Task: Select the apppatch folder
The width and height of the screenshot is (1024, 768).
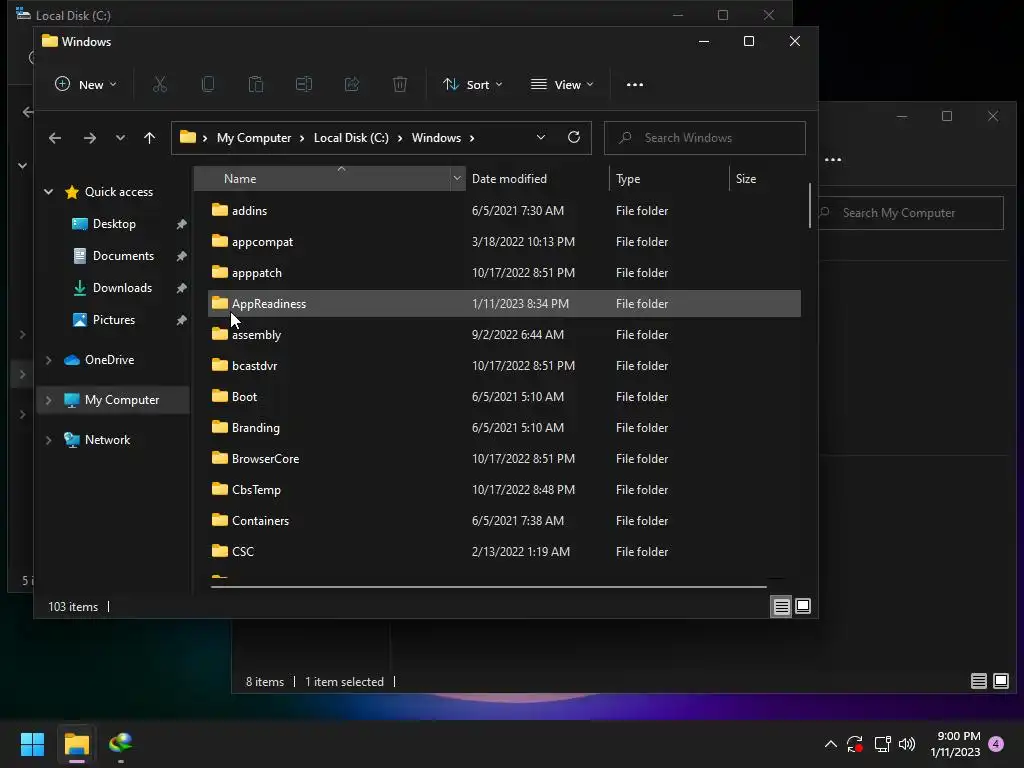Action: click(504, 273)
